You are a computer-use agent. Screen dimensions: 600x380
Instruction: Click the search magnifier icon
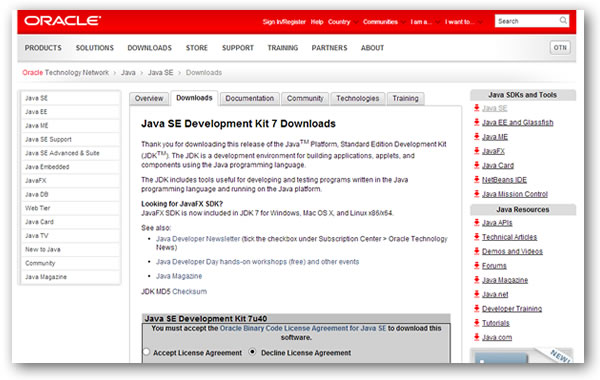[563, 20]
